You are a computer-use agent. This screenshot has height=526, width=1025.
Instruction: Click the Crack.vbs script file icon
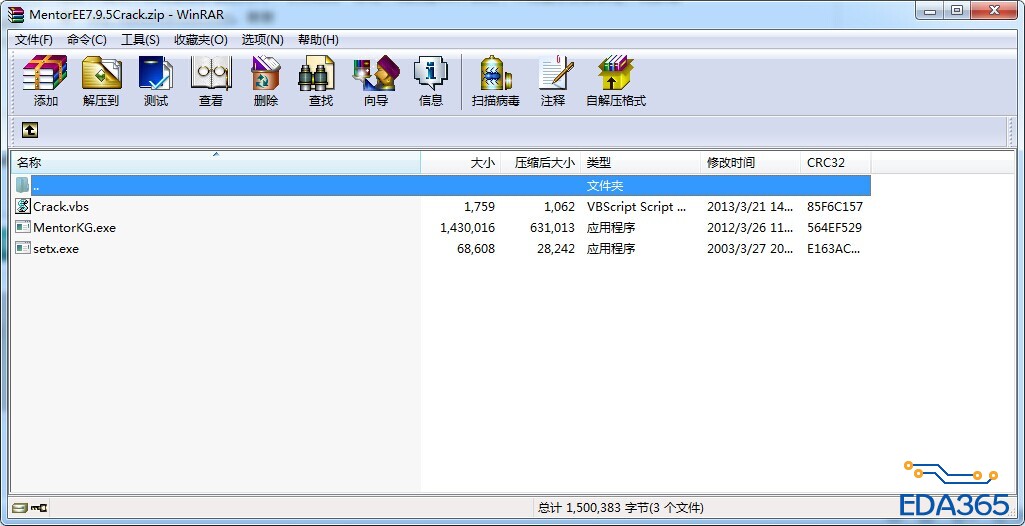click(23, 206)
